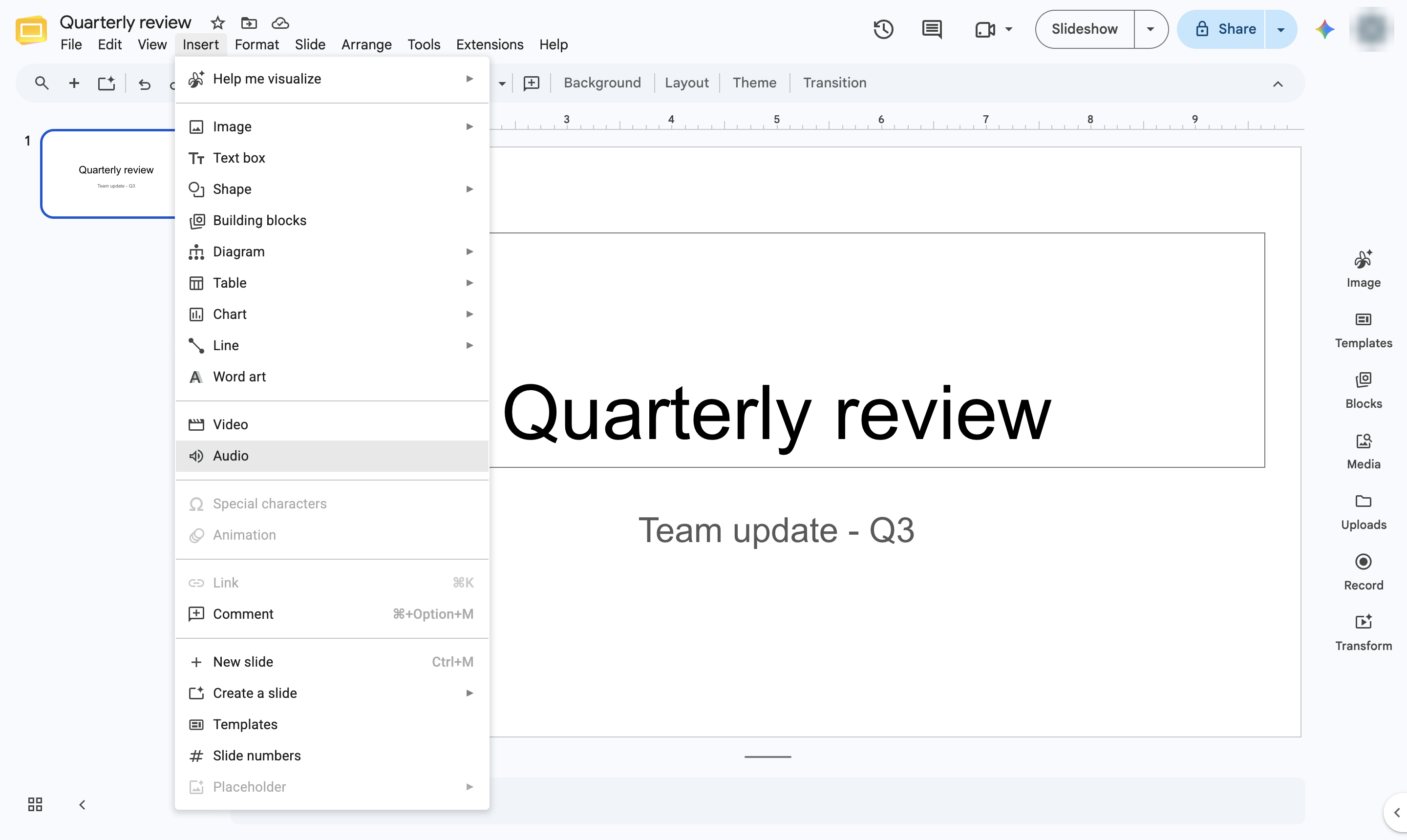Click New slide in the Insert menu
Image resolution: width=1407 pixels, height=840 pixels.
coord(332,662)
